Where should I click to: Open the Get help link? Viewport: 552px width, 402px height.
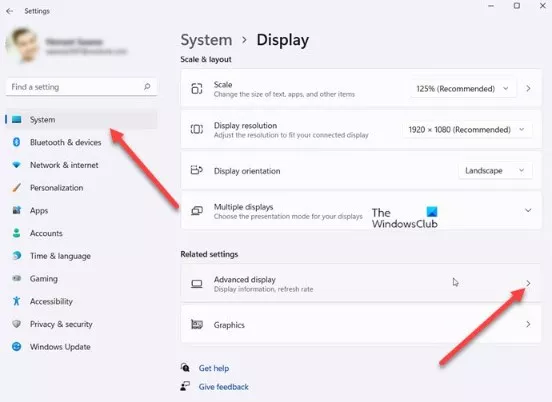click(x=214, y=368)
